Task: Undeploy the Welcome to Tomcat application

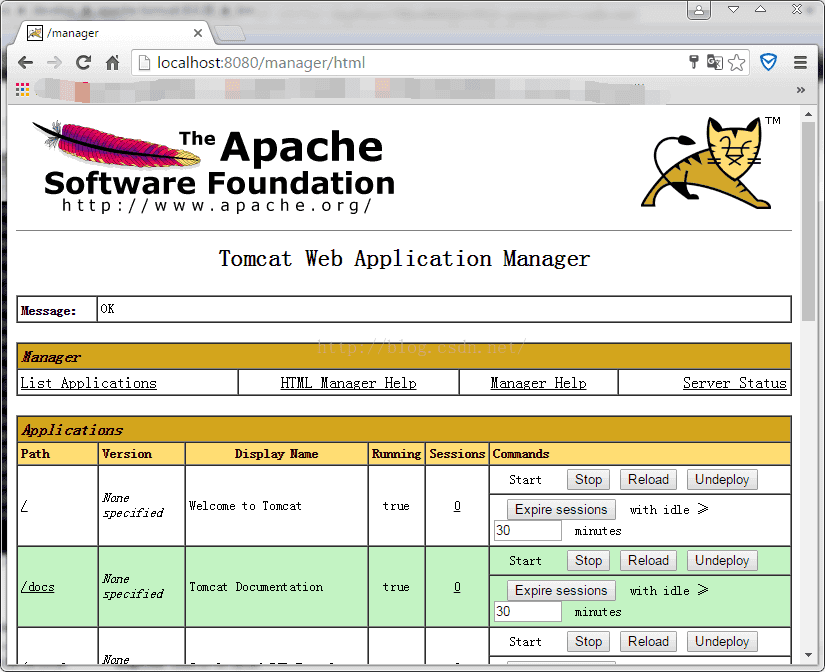Action: 722,479
